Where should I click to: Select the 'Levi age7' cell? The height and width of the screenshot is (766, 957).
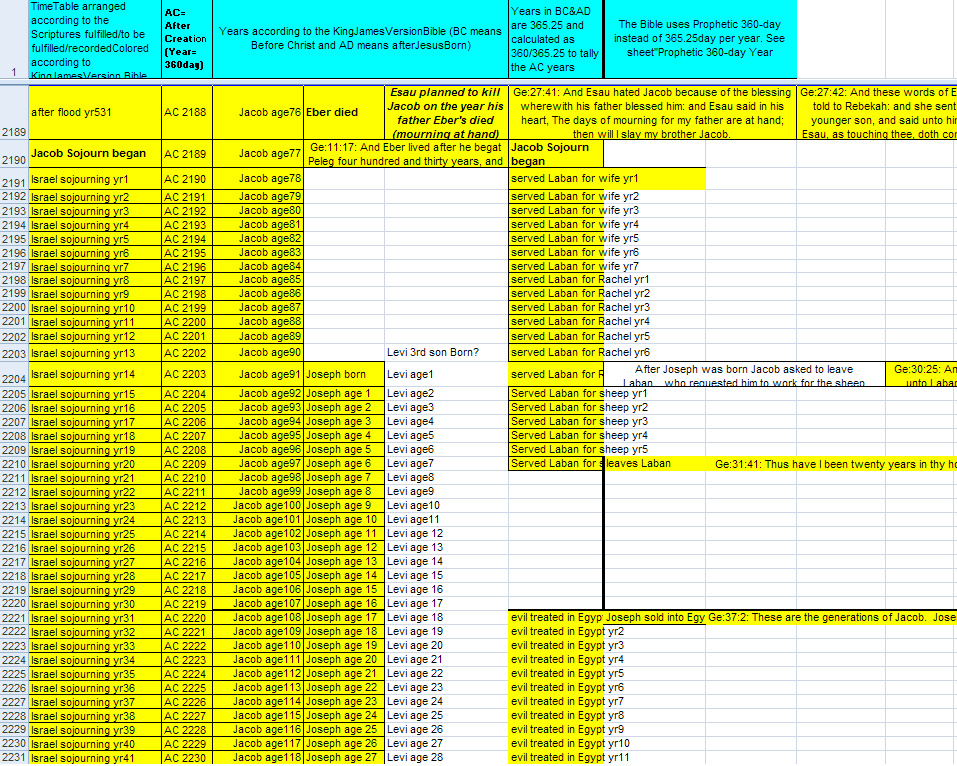(x=446, y=464)
